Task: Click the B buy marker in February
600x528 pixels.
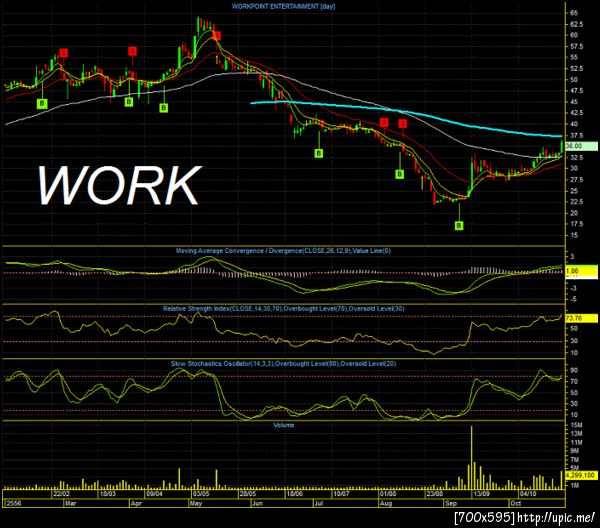Action: tap(42, 103)
